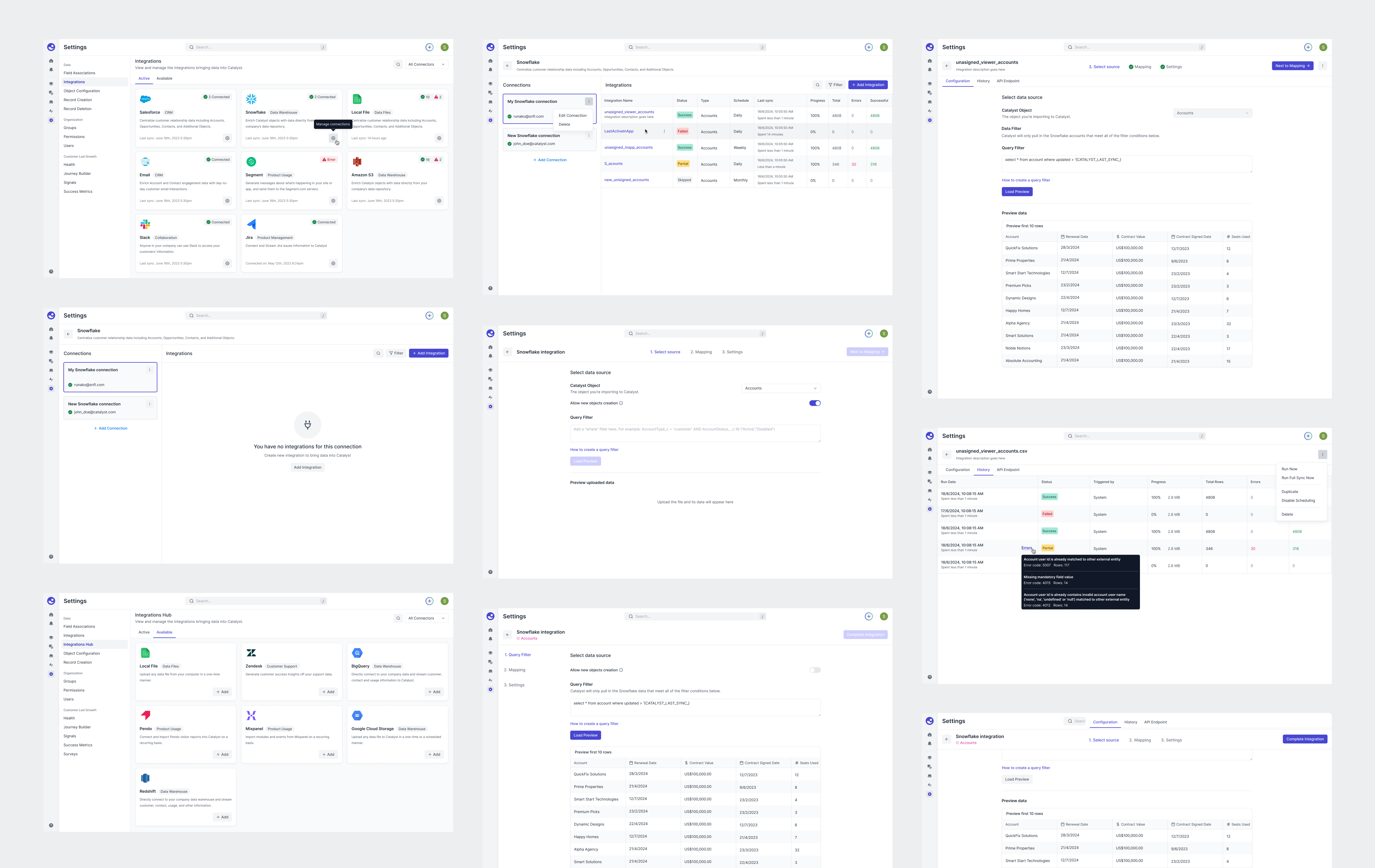Image resolution: width=1375 pixels, height=868 pixels.
Task: Click the red Error badge on the Segment card
Action: point(329,160)
